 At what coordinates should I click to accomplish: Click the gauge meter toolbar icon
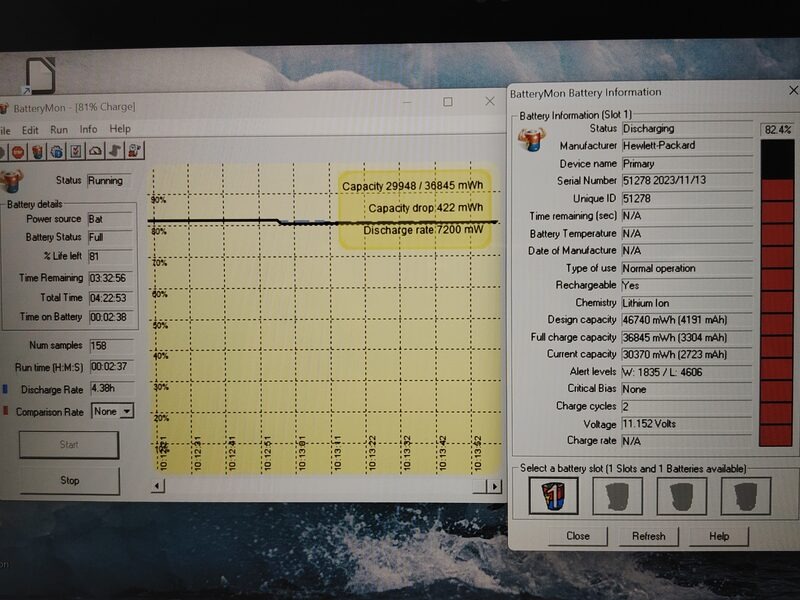tap(95, 151)
